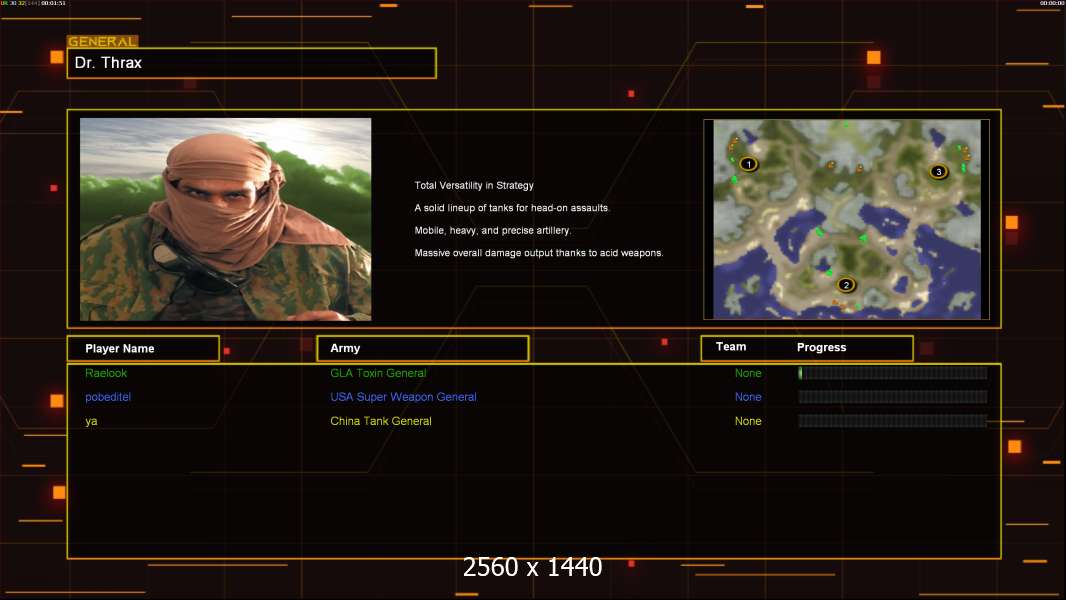
Task: Click 'Total Versatility in Strategy' description text
Action: pyautogui.click(x=474, y=185)
